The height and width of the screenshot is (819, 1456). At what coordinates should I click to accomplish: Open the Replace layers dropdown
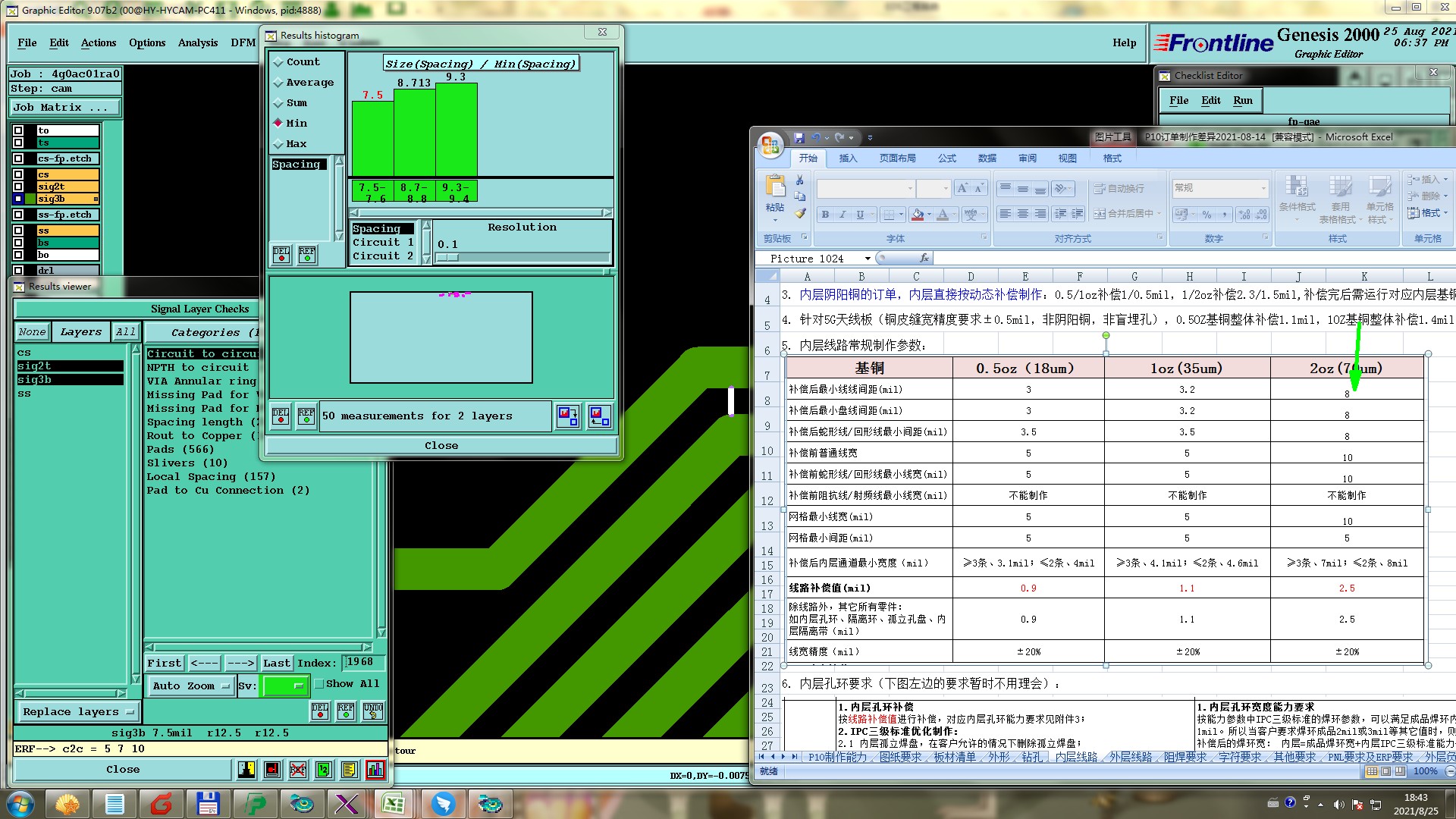[77, 711]
